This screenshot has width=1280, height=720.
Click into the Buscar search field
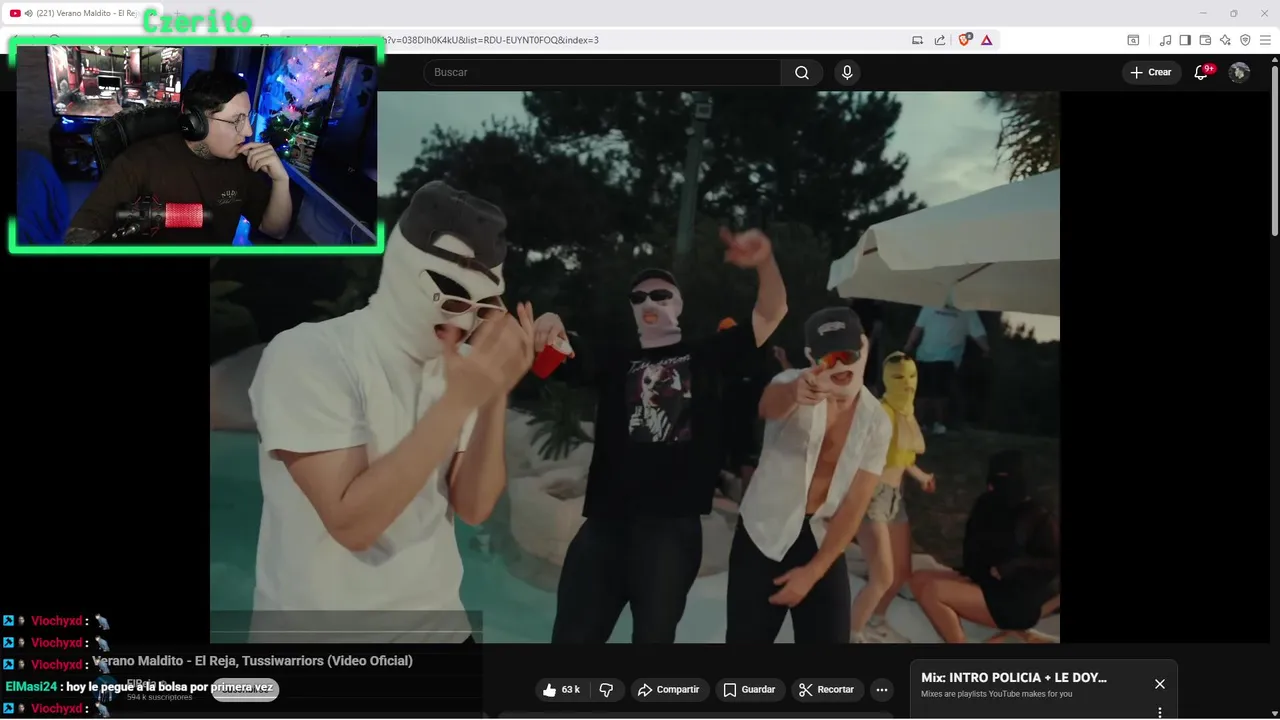603,72
